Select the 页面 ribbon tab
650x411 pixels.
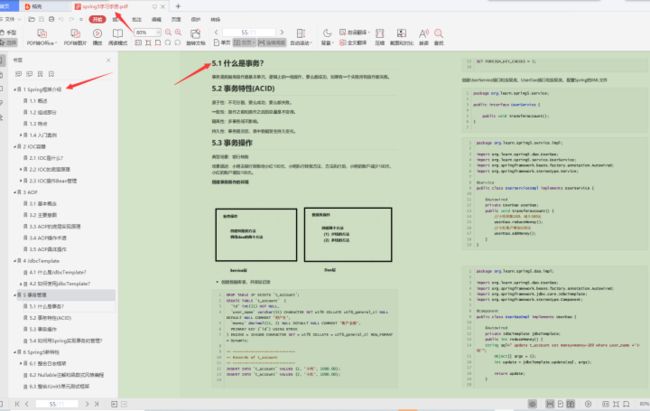[176, 19]
